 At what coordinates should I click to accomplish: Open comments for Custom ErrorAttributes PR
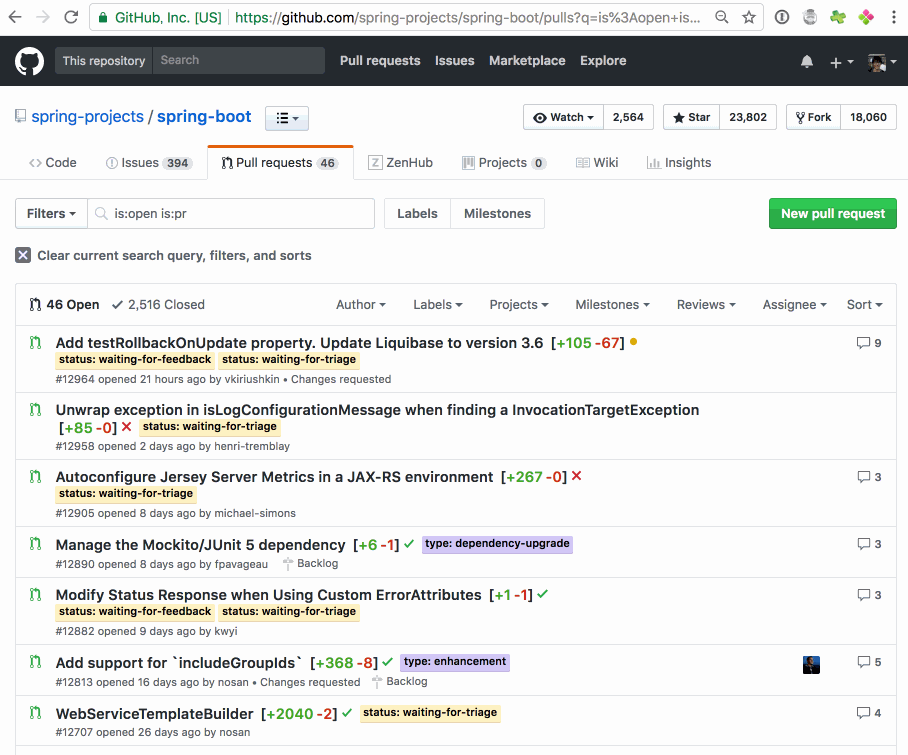tap(869, 595)
